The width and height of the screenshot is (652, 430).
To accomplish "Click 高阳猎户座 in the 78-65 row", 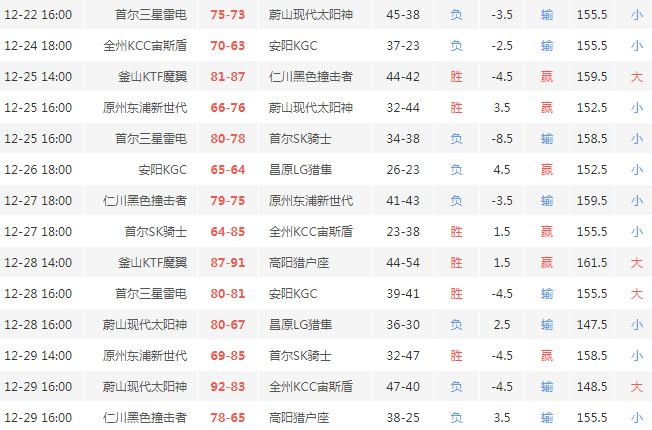I will coord(299,418).
